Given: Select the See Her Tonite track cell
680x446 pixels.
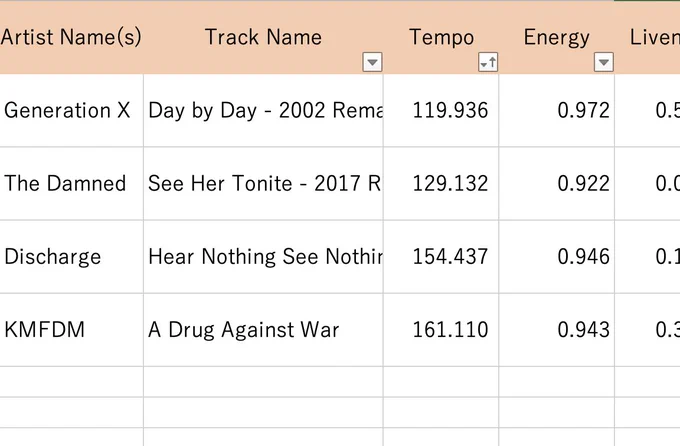Looking at the screenshot, I should pos(264,184).
